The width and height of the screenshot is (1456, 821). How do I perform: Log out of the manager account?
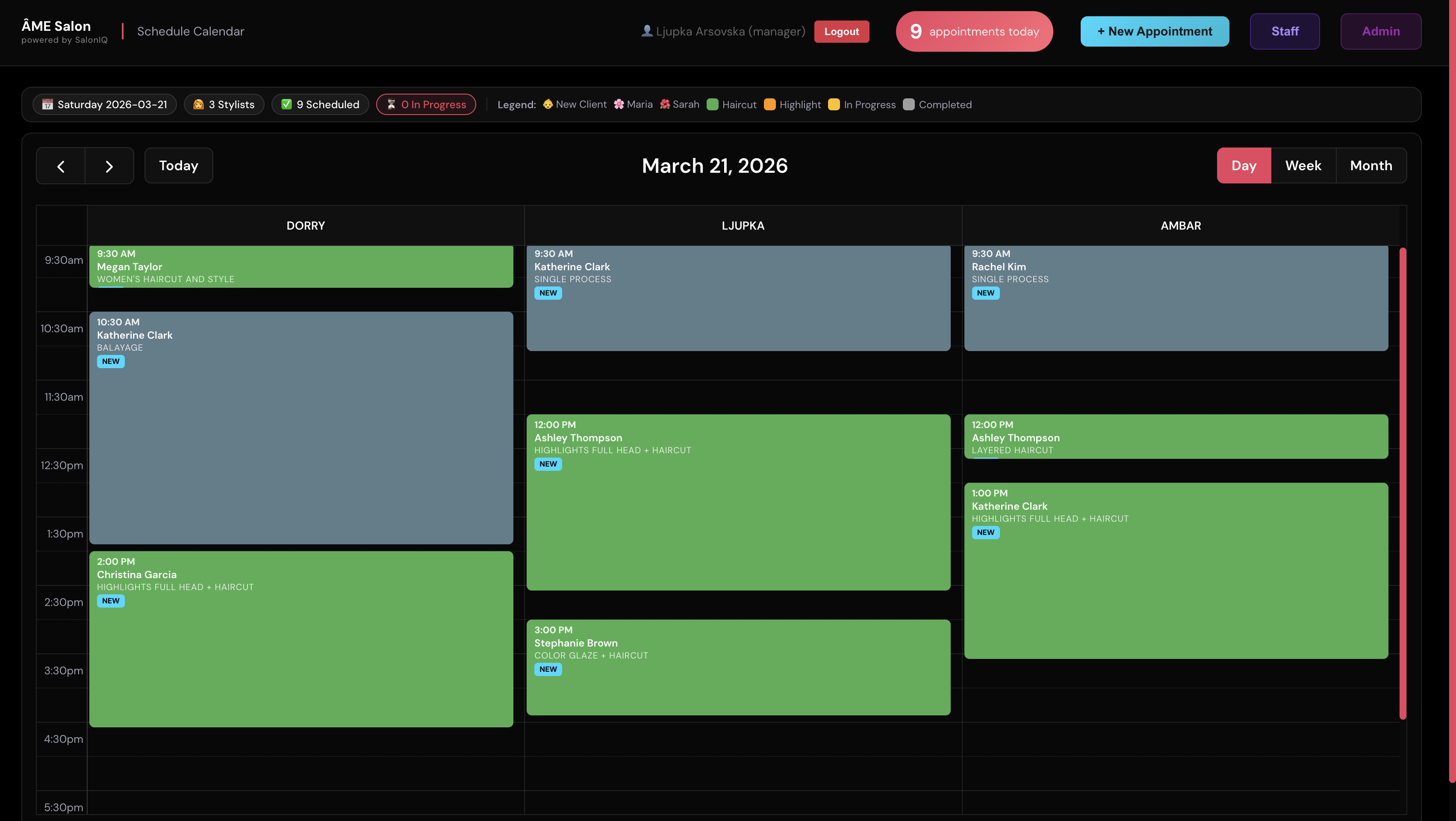pyautogui.click(x=841, y=32)
